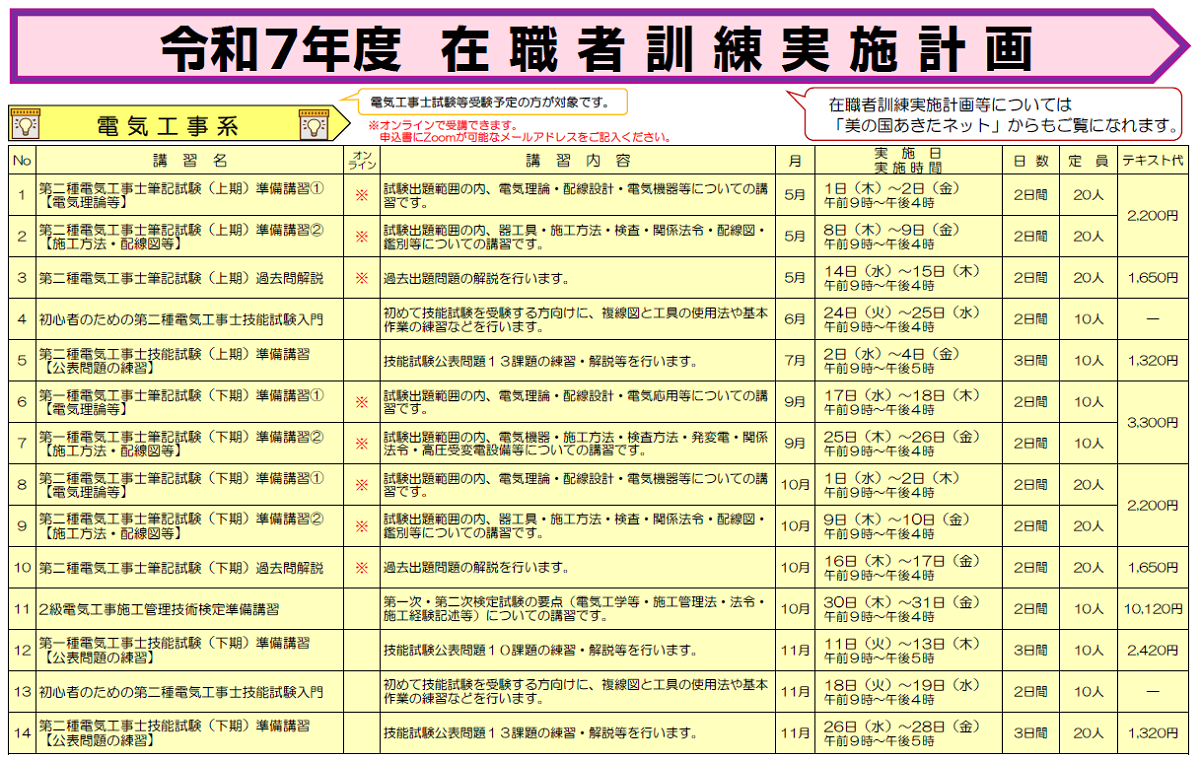Click the date 25日（木）～26日（金）
Screen dimensions: 1200x761
(901, 436)
